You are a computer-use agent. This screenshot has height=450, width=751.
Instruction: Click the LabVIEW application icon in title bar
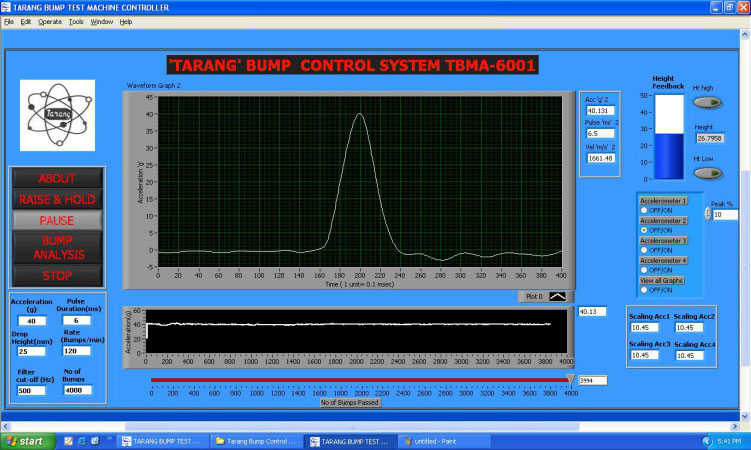(6, 7)
